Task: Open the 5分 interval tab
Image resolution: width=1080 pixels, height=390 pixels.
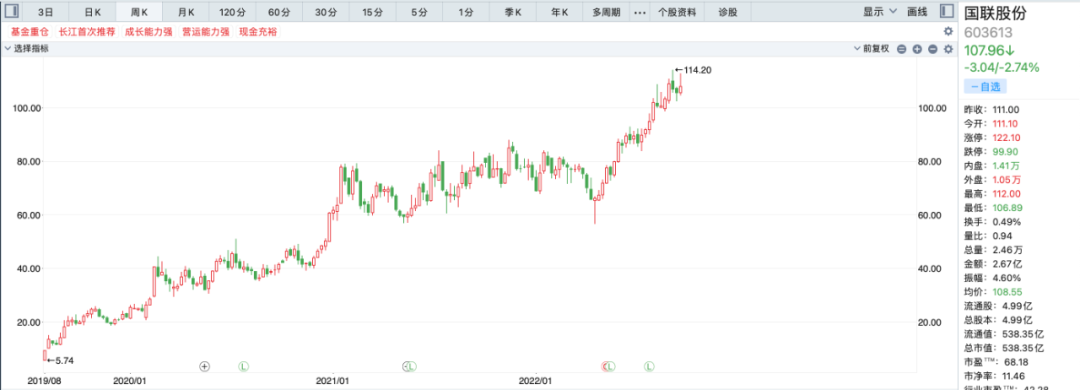Action: pyautogui.click(x=419, y=12)
